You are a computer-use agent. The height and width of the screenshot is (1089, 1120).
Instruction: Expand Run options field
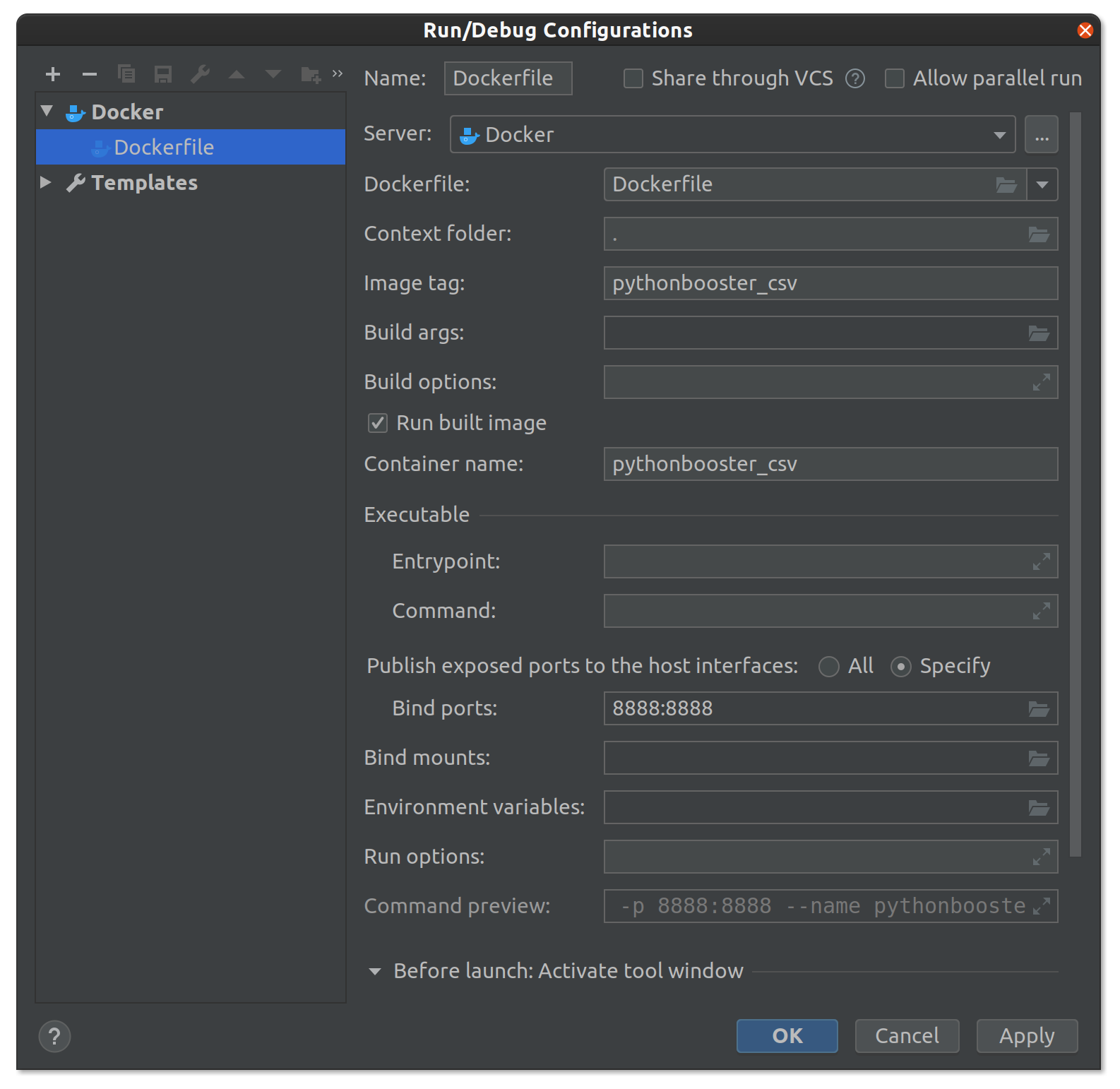coord(1042,857)
